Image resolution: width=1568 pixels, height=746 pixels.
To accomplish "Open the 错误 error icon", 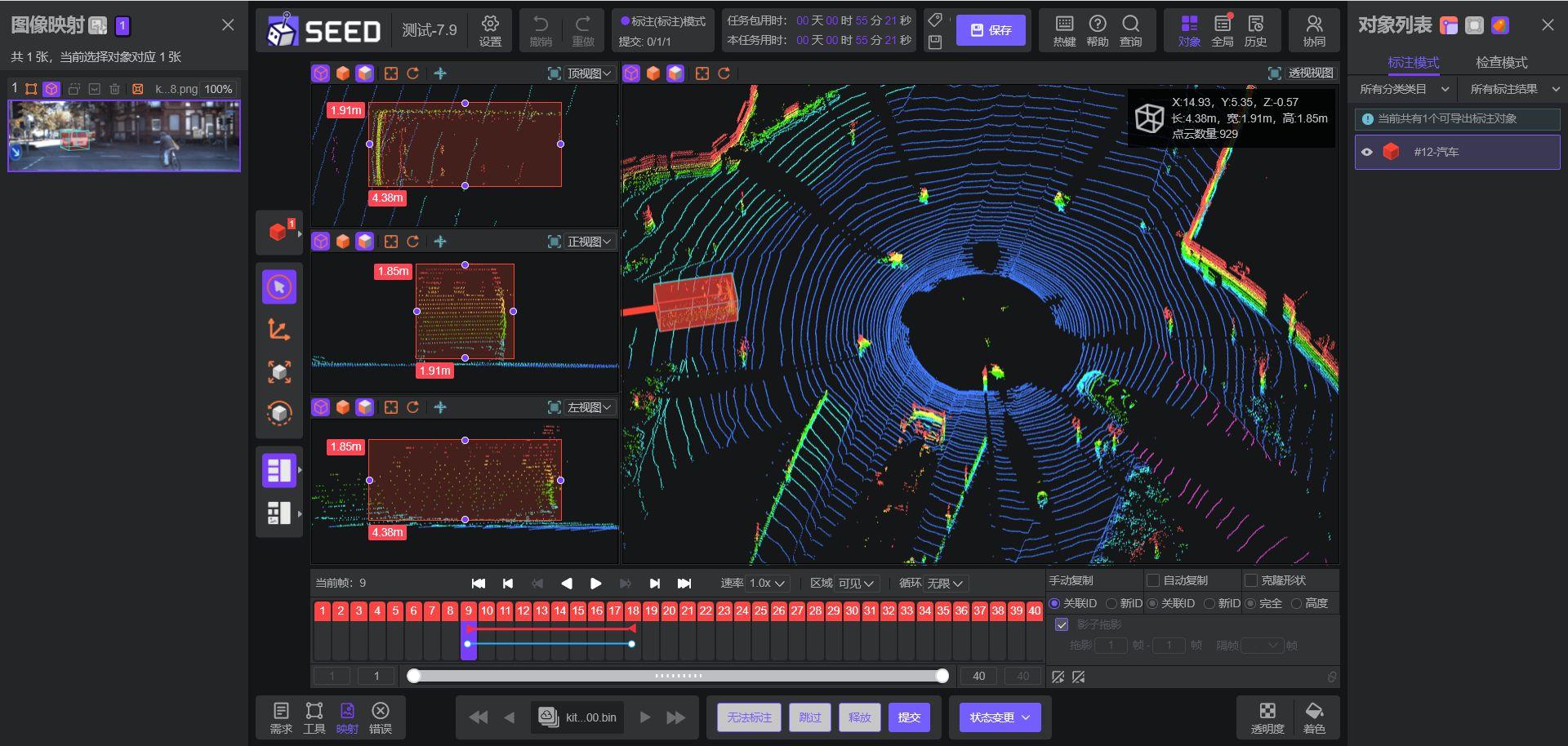I will point(380,717).
